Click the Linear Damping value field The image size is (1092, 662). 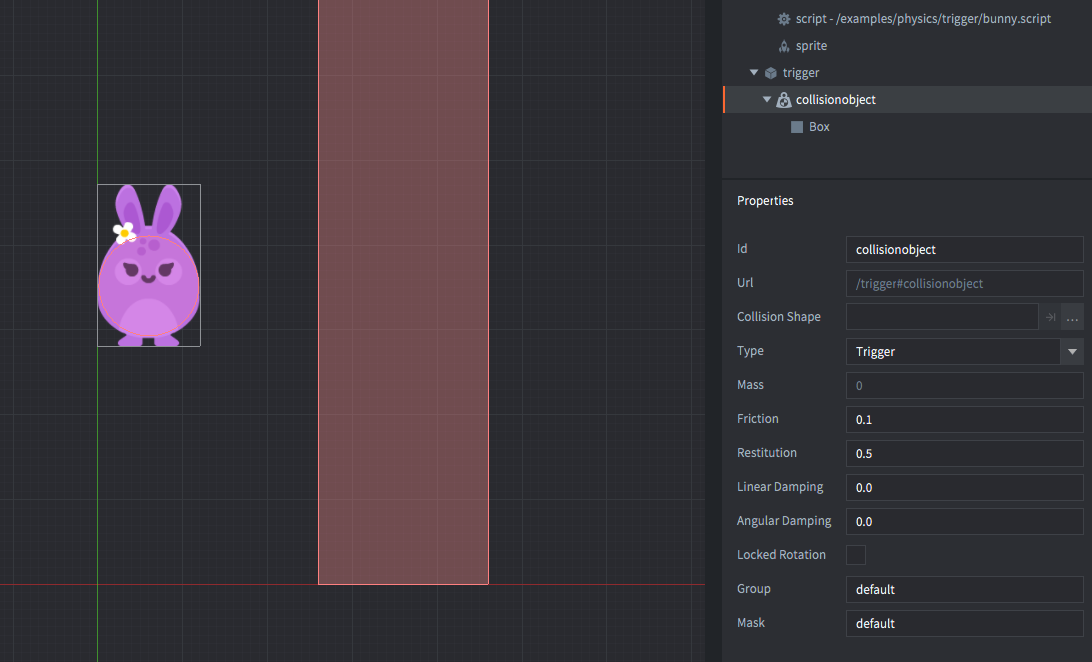tap(965, 487)
